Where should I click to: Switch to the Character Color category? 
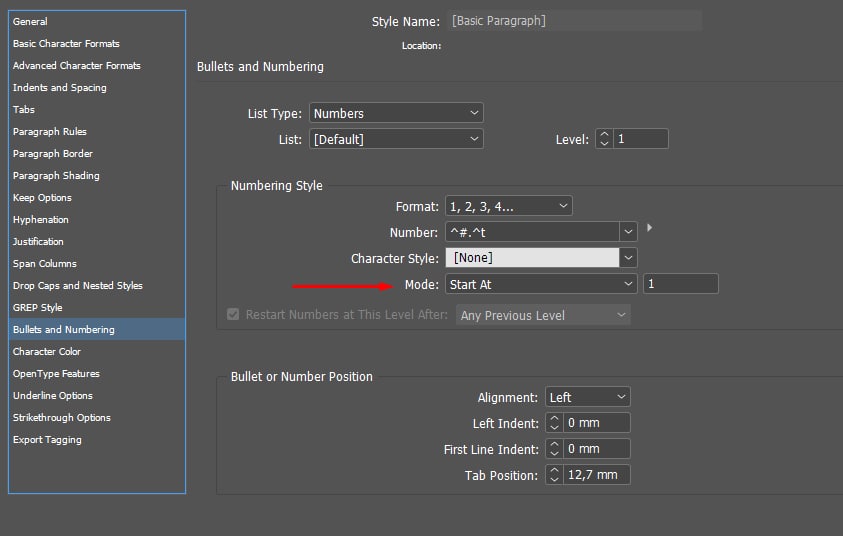47,352
